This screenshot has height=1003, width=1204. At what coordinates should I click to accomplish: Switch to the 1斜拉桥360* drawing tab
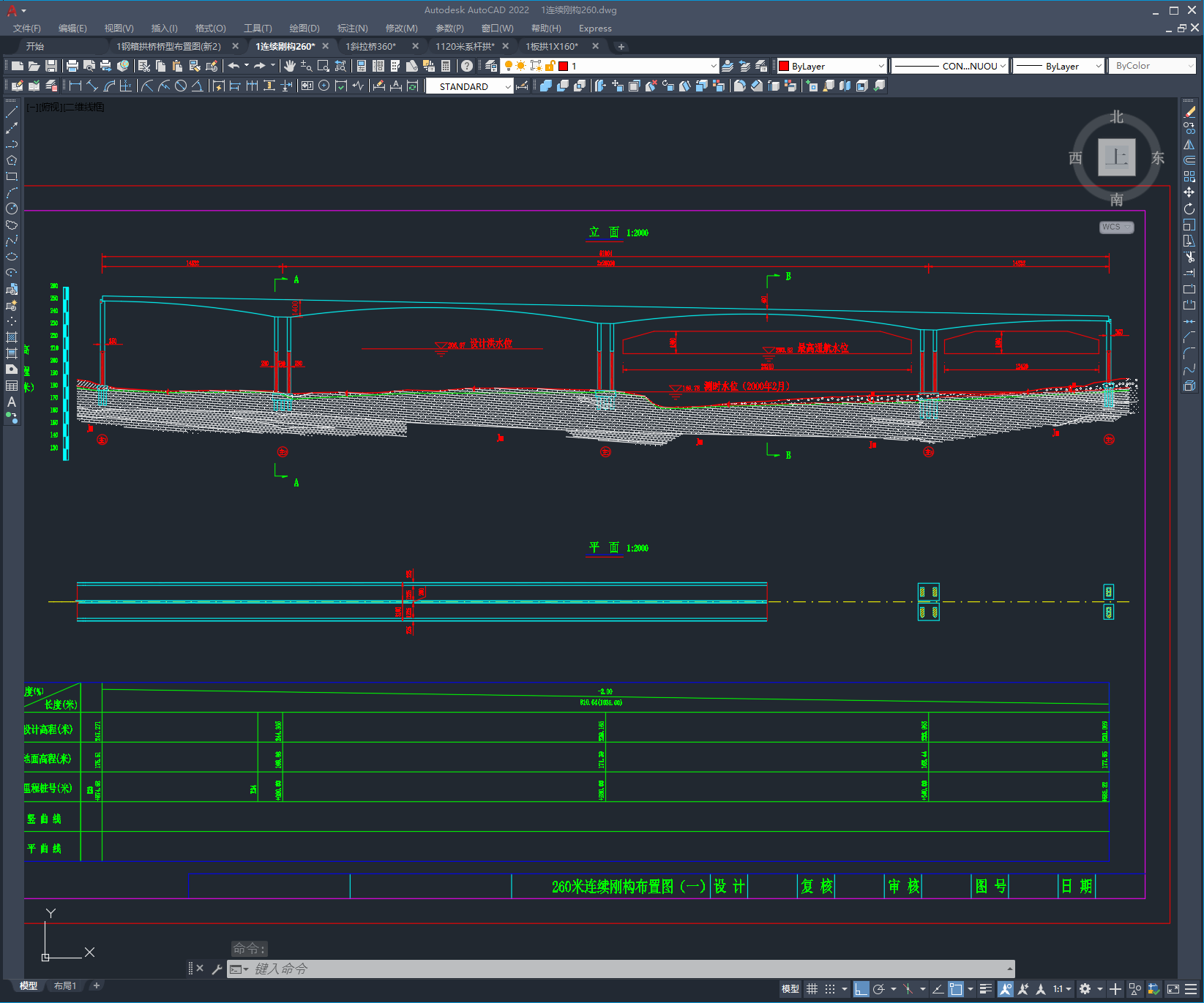(x=371, y=46)
